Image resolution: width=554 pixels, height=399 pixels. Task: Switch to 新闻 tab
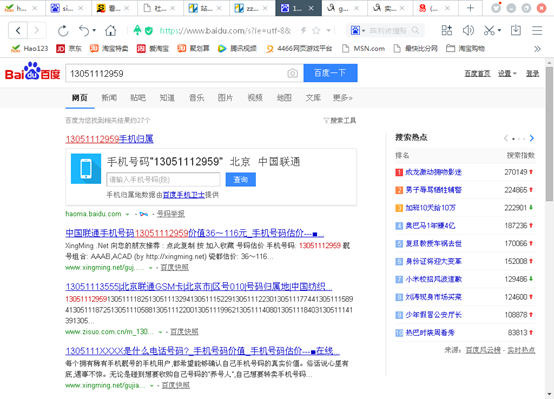pyautogui.click(x=109, y=98)
